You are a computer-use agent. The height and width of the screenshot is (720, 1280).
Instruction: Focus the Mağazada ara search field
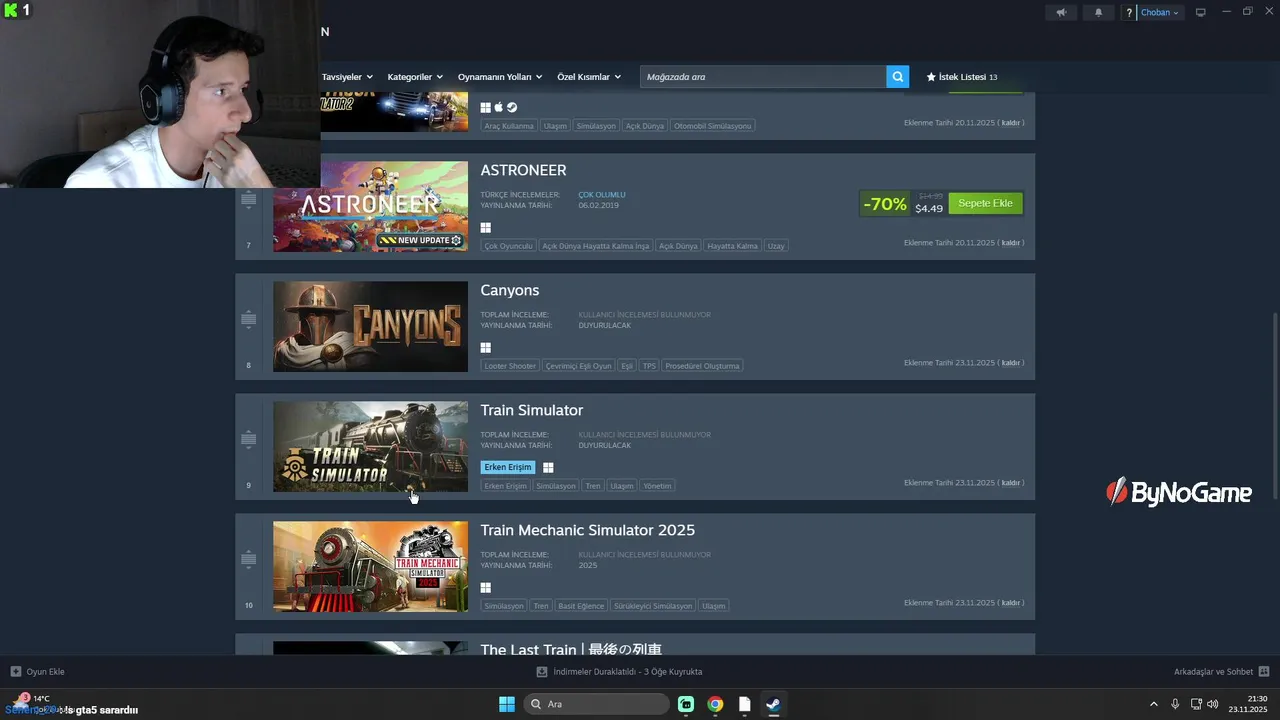(x=763, y=77)
